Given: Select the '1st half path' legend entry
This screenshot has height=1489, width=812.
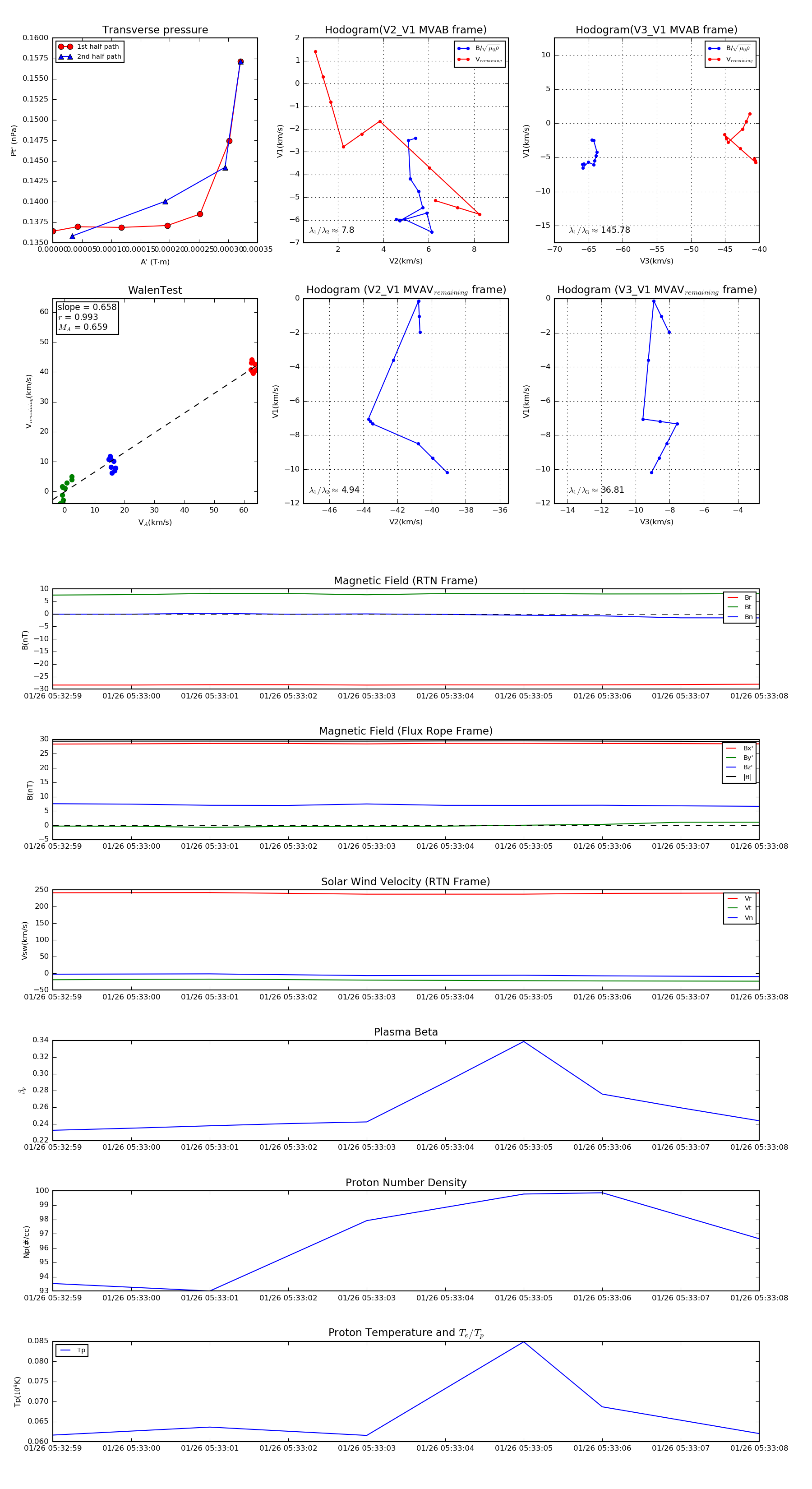Looking at the screenshot, I should [89, 47].
